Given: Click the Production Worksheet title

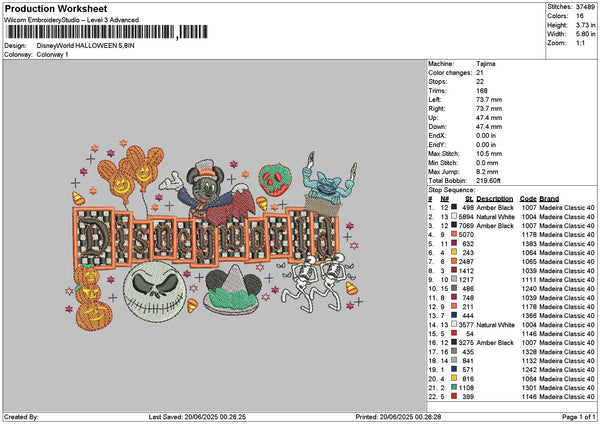Looking at the screenshot, I should 56,8.
